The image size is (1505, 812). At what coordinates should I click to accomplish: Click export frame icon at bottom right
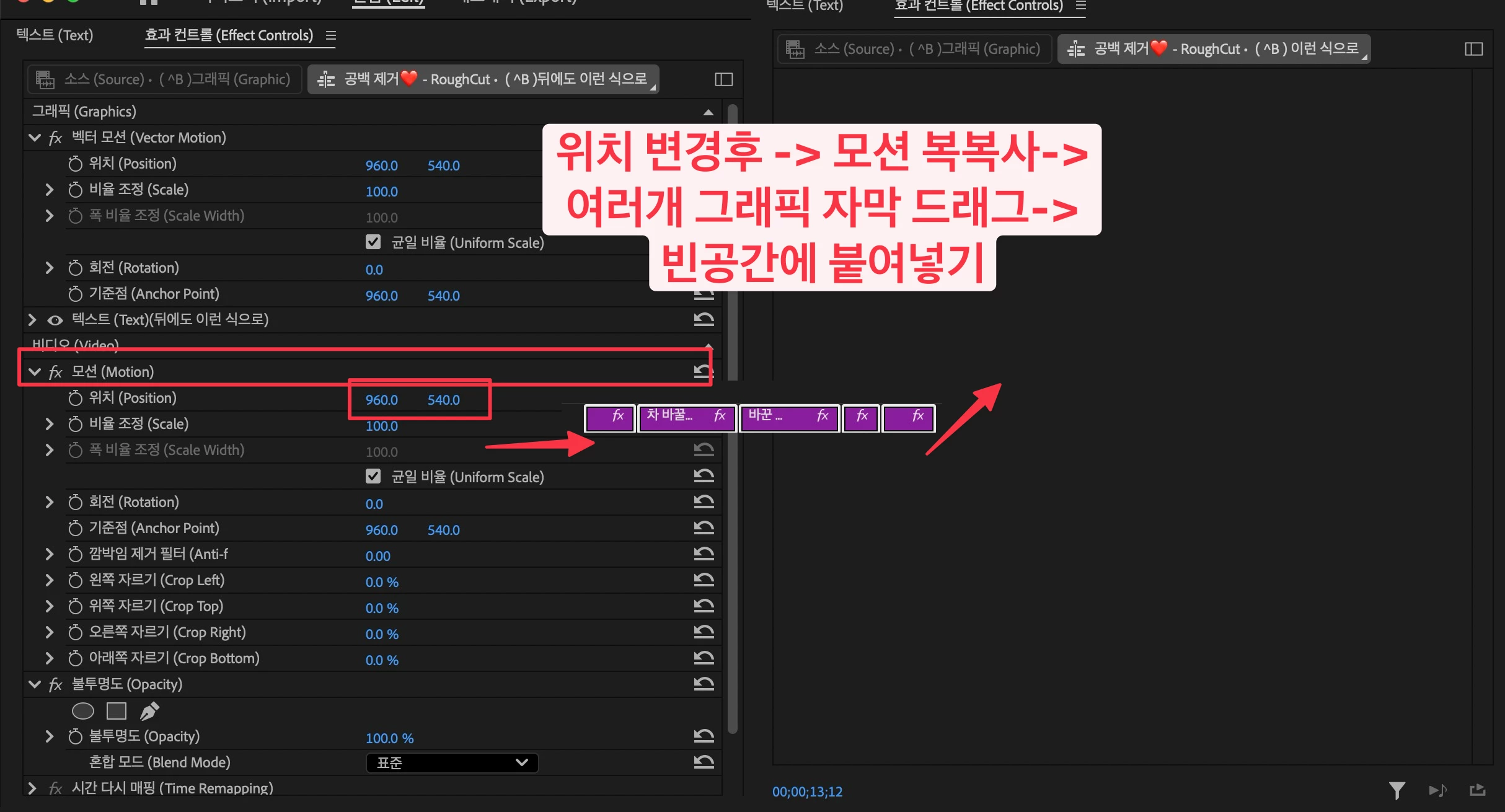[x=1478, y=790]
